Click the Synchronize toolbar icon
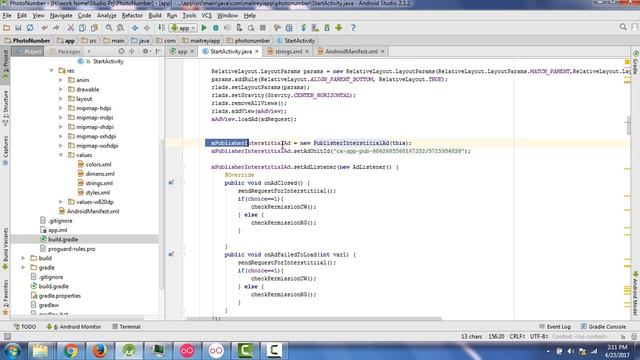The width and height of the screenshot is (640, 360). (30, 28)
